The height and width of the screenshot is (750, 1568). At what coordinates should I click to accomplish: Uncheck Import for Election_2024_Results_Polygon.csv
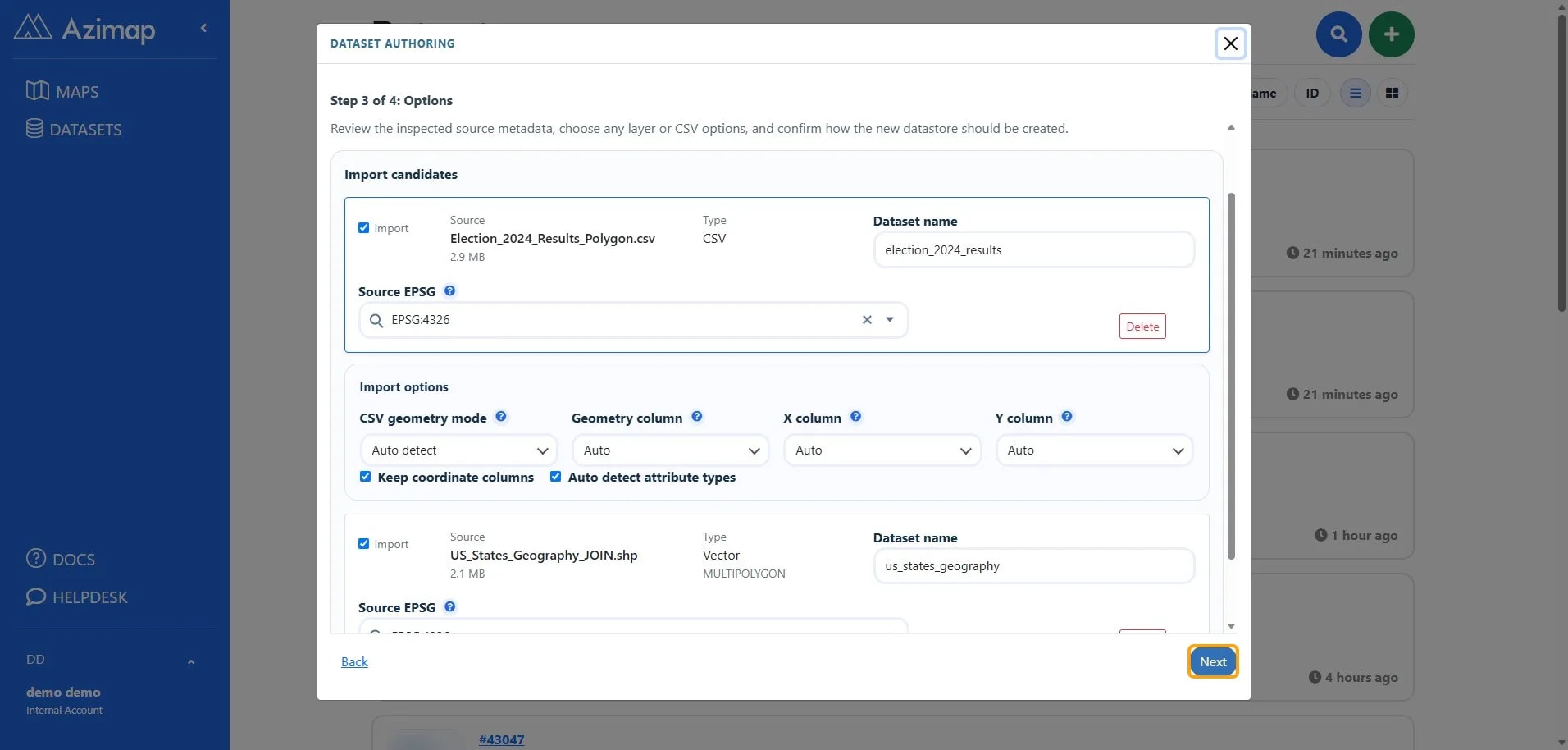pyautogui.click(x=364, y=228)
